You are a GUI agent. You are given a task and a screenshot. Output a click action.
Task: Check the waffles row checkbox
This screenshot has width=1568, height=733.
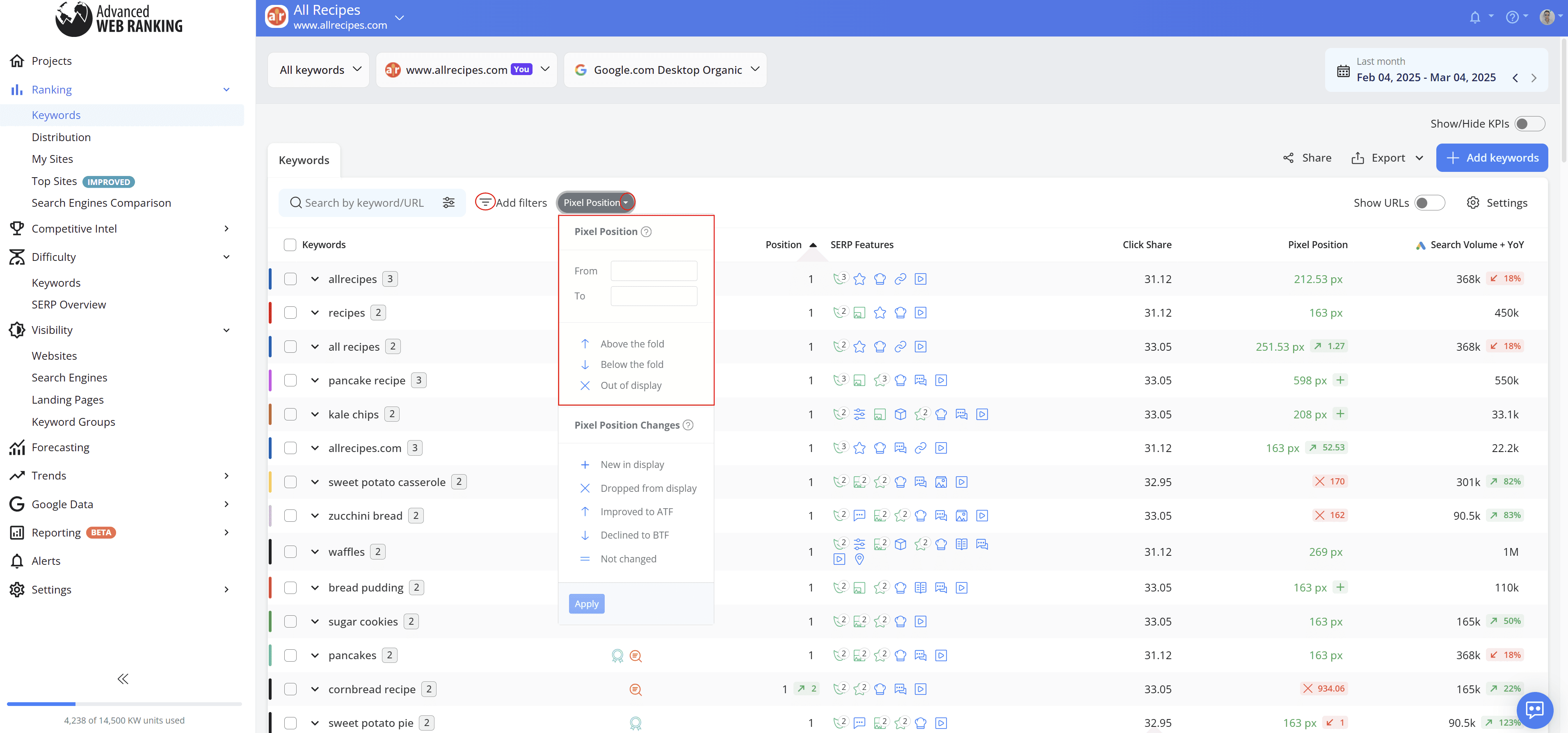tap(290, 552)
